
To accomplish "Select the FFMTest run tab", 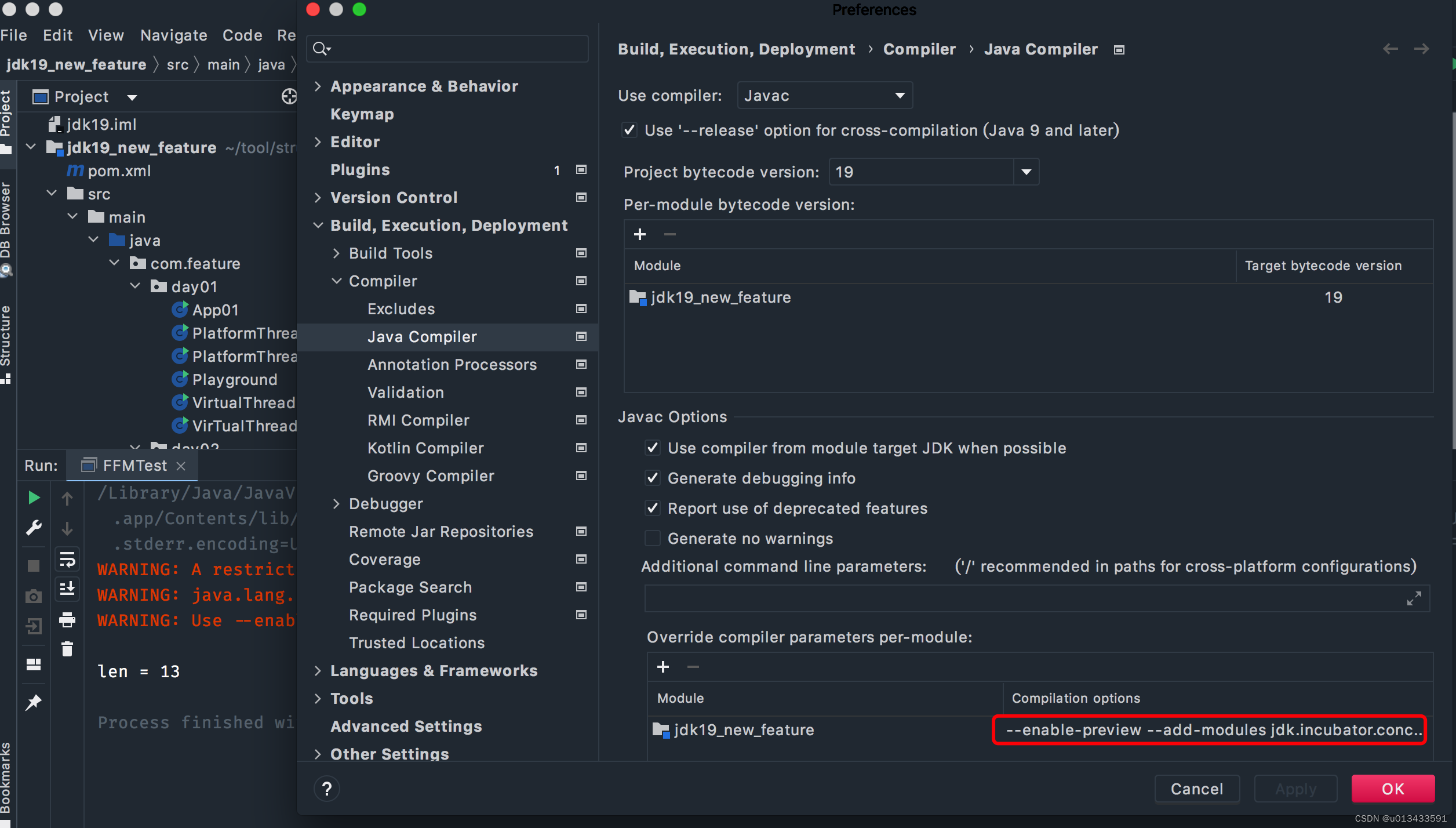I will (134, 465).
